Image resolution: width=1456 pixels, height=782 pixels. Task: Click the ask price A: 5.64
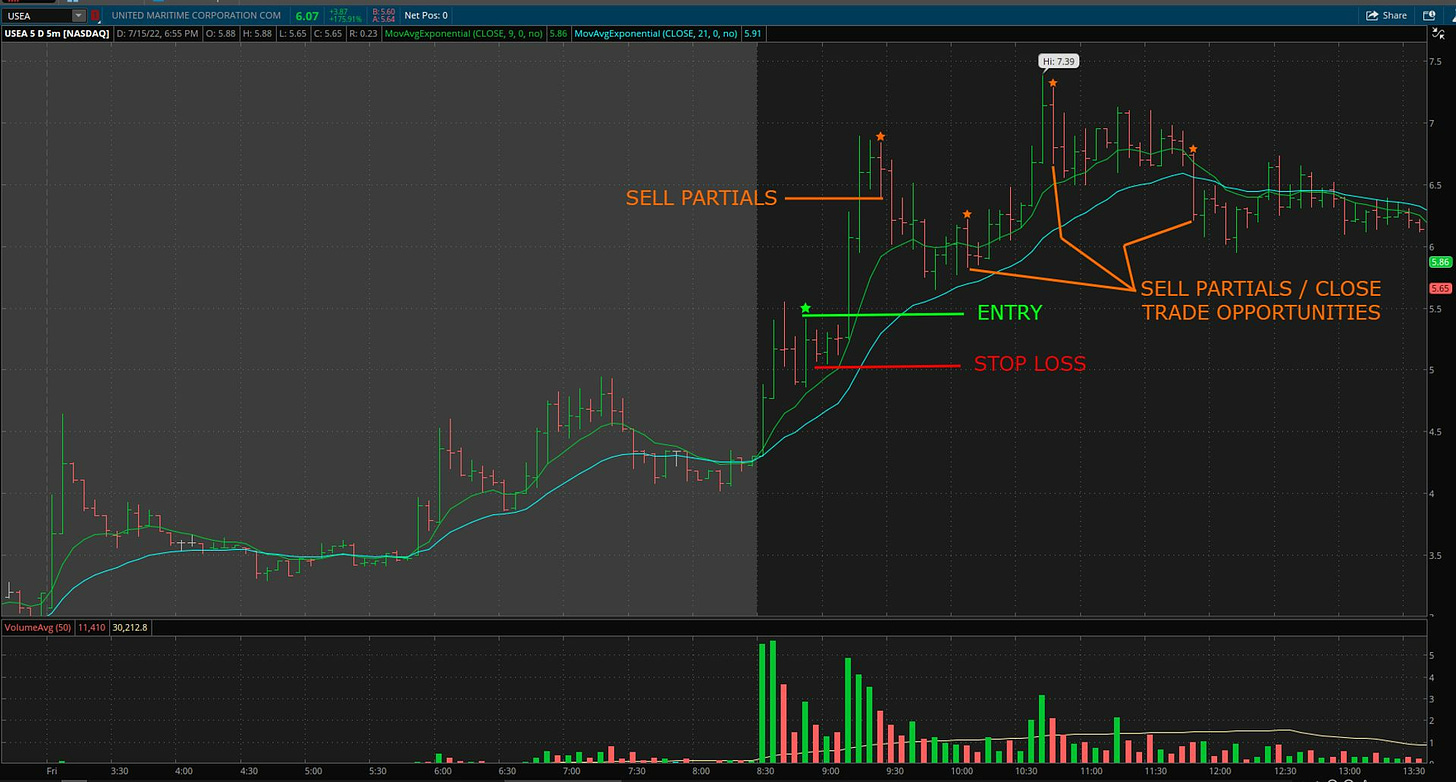[x=384, y=20]
